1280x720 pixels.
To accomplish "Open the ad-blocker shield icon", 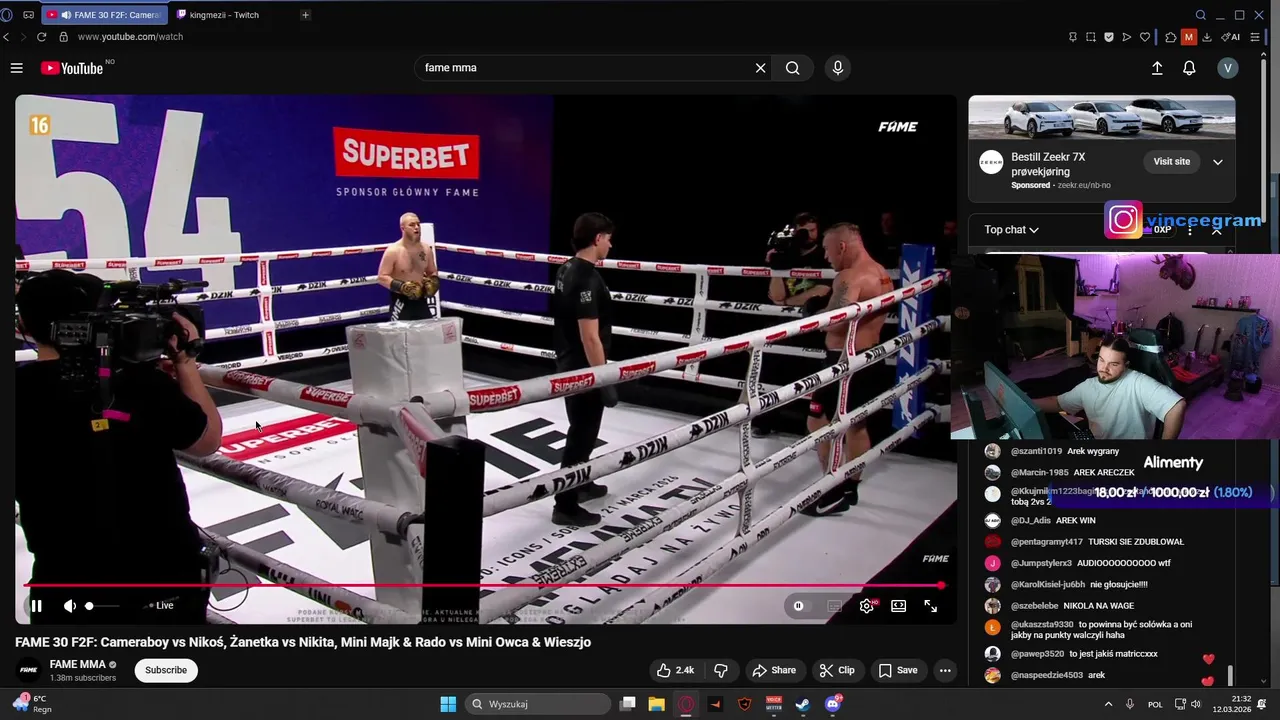I will tap(1109, 37).
